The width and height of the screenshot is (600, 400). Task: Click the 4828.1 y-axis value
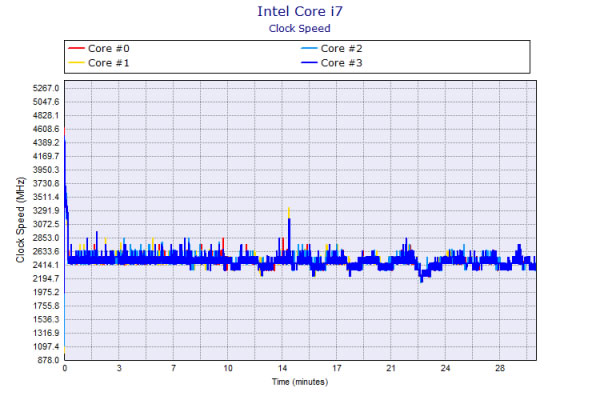(x=46, y=116)
